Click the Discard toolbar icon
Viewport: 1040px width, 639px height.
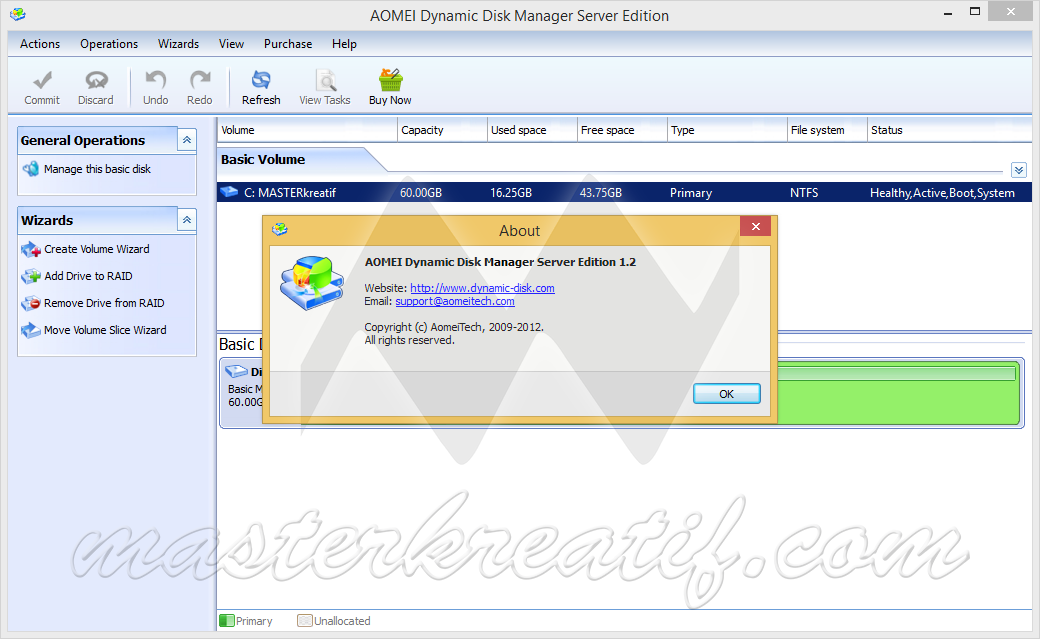point(96,80)
